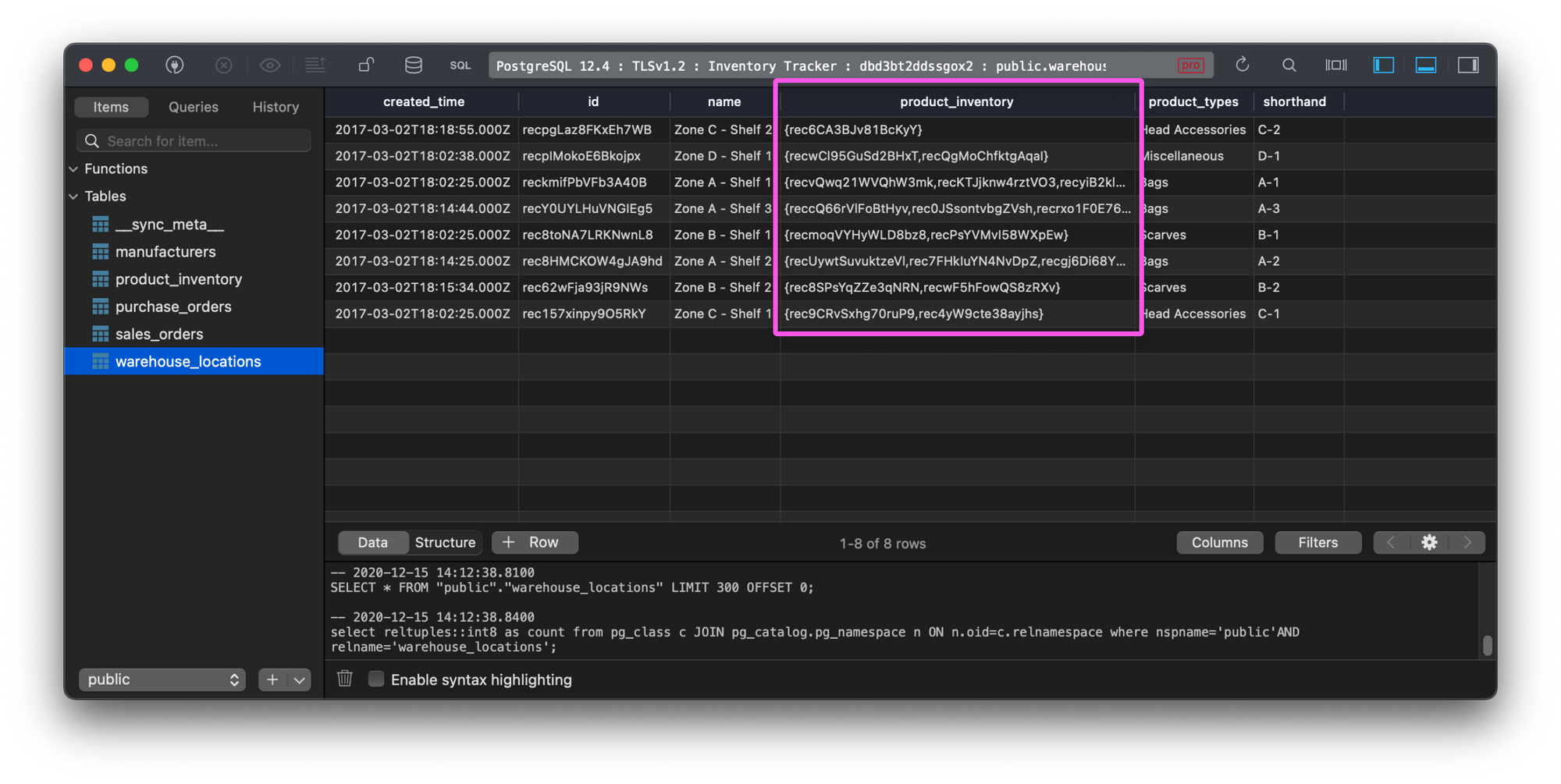The image size is (1561, 784).
Task: Open the Columns button
Action: pyautogui.click(x=1219, y=542)
